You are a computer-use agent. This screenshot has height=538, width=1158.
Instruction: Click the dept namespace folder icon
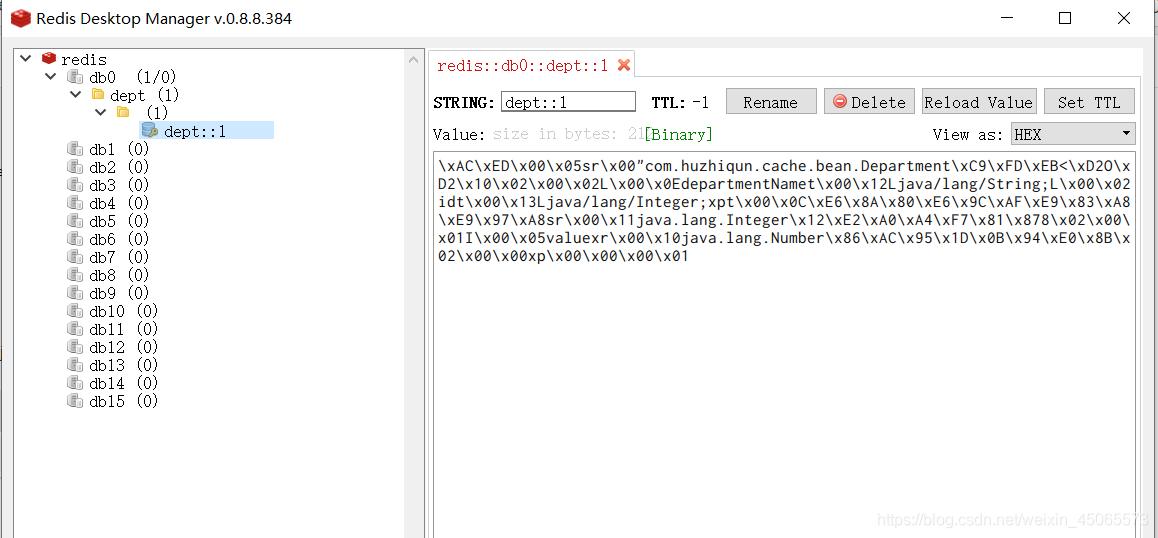point(98,95)
